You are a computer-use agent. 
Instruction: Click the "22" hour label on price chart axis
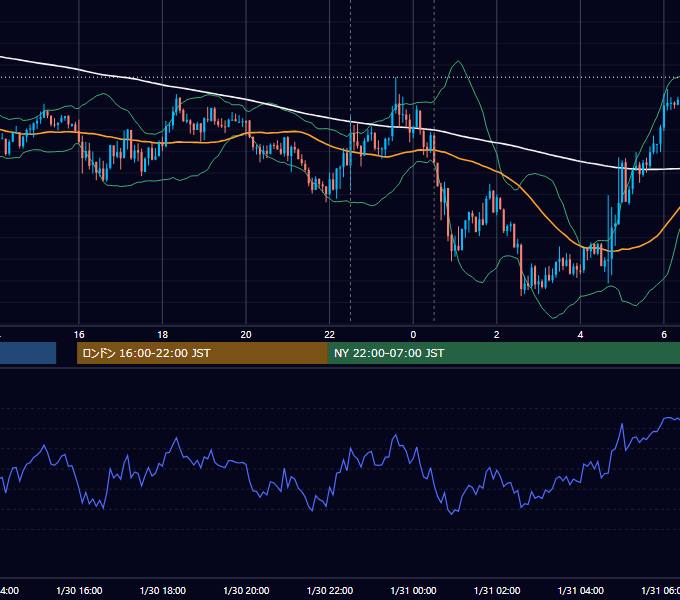pyautogui.click(x=330, y=335)
